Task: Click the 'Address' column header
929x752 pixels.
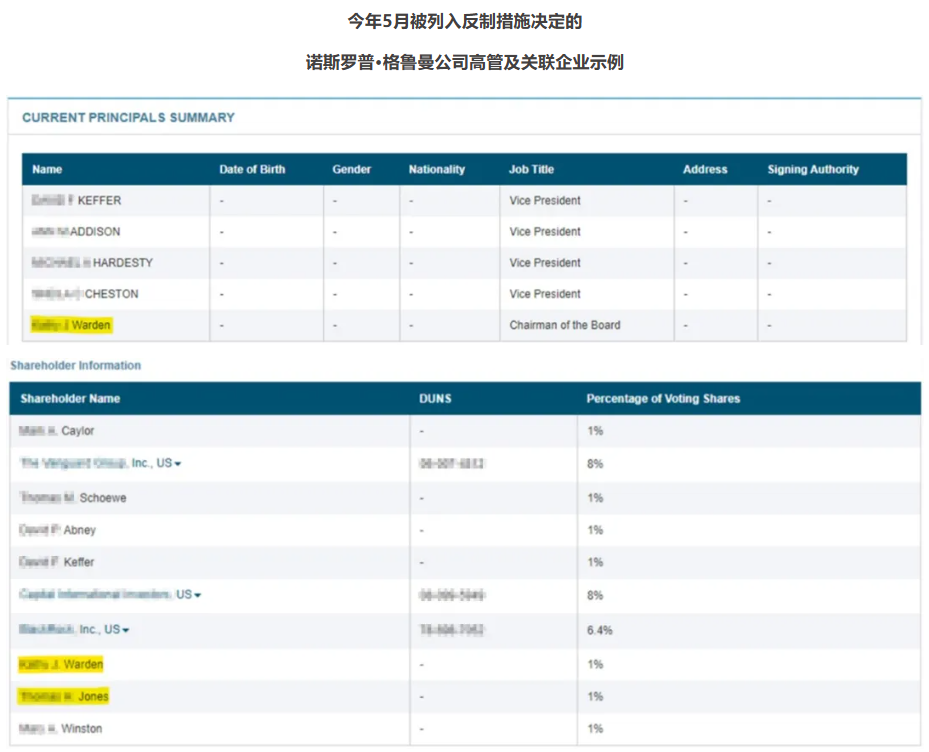Action: pos(705,169)
